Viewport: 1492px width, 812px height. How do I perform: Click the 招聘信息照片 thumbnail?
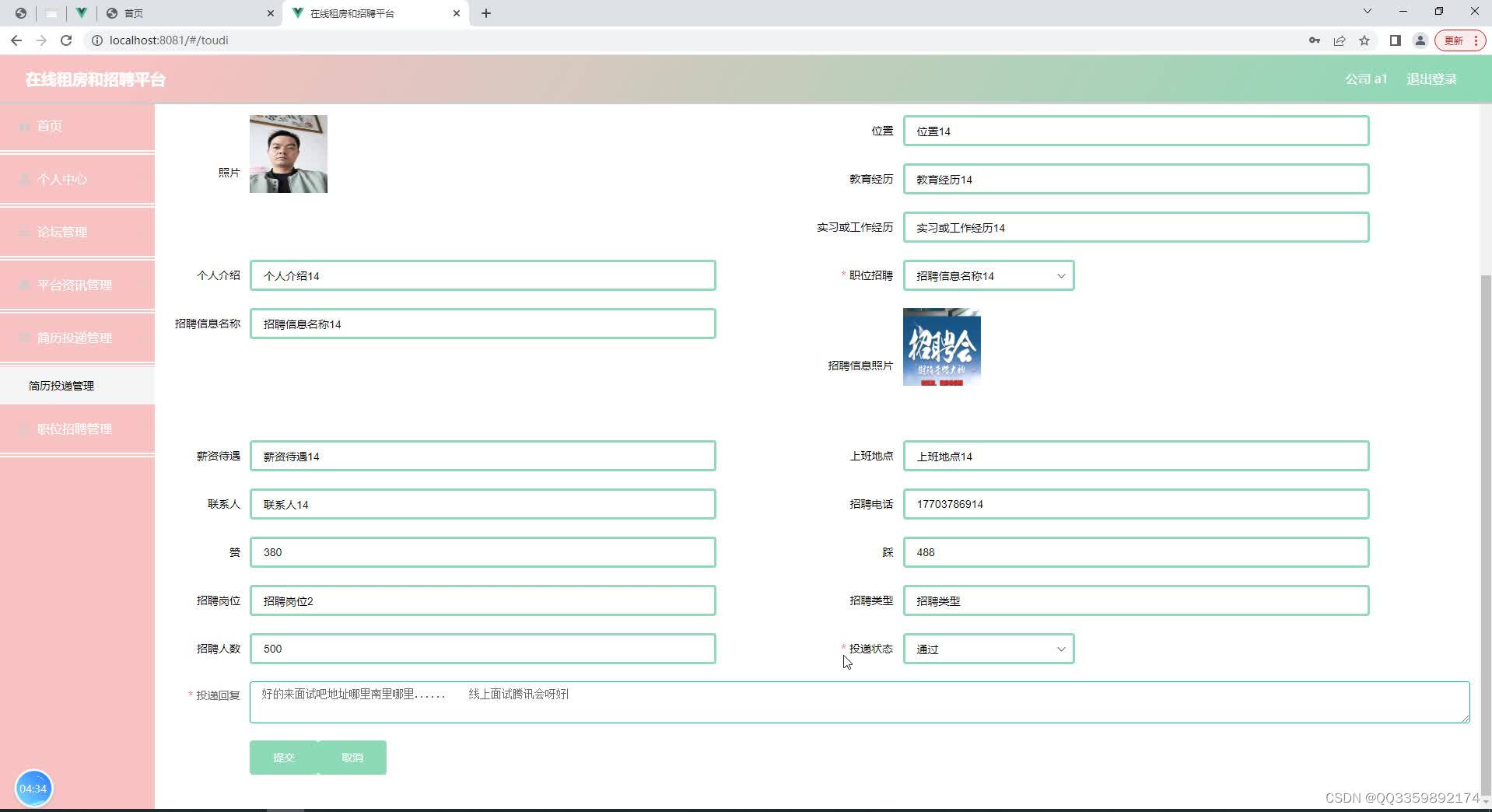pyautogui.click(x=942, y=347)
